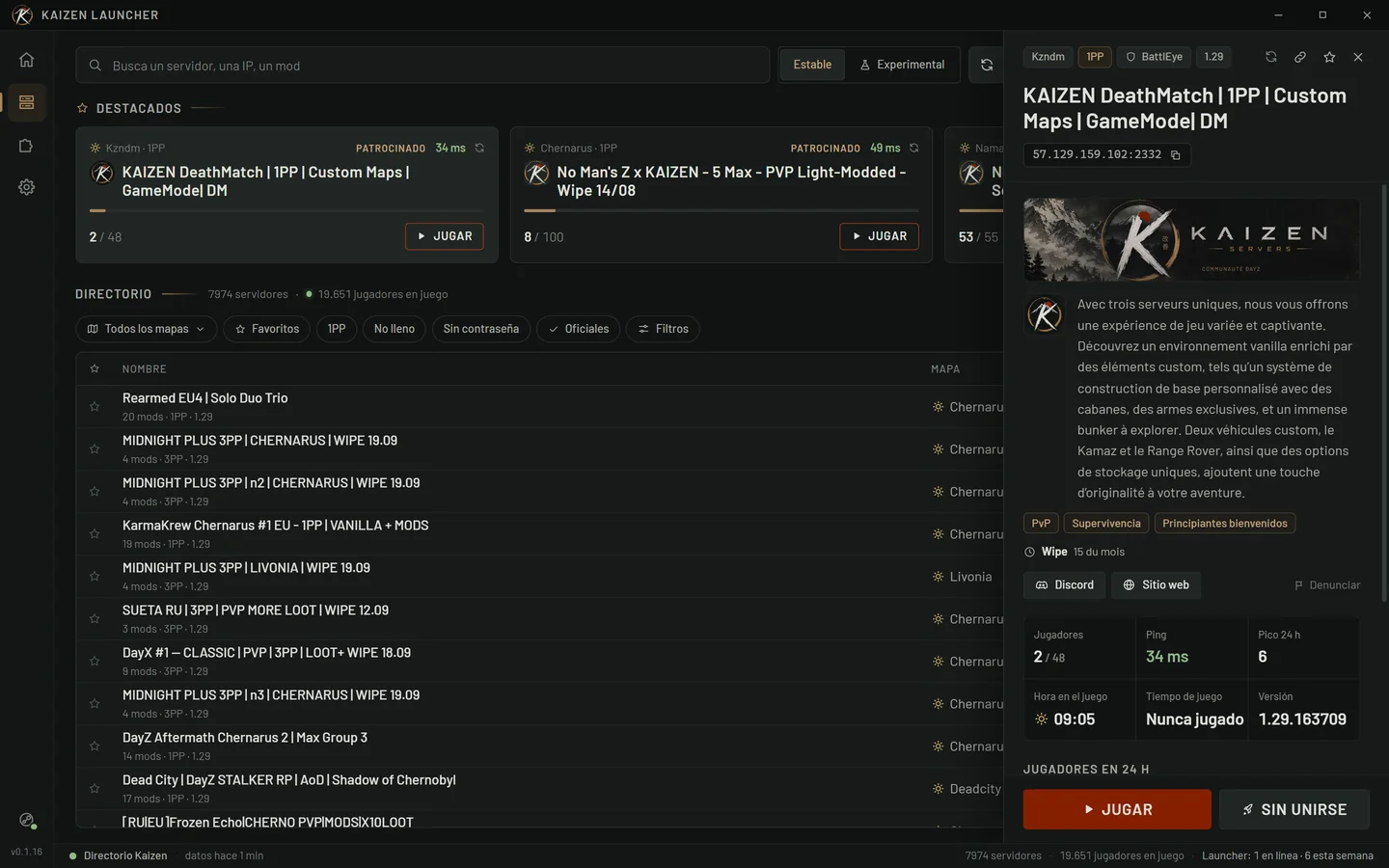Switch to the Experimental channel
This screenshot has height=868, width=1389.
902,65
